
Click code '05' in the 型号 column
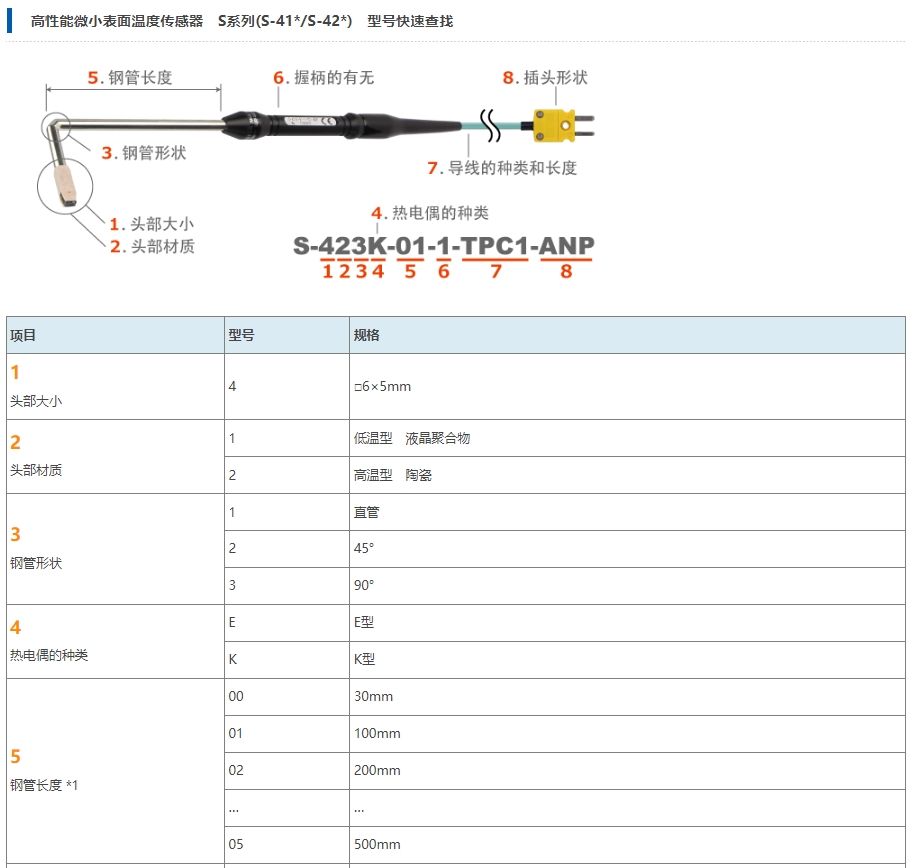[x=287, y=845]
